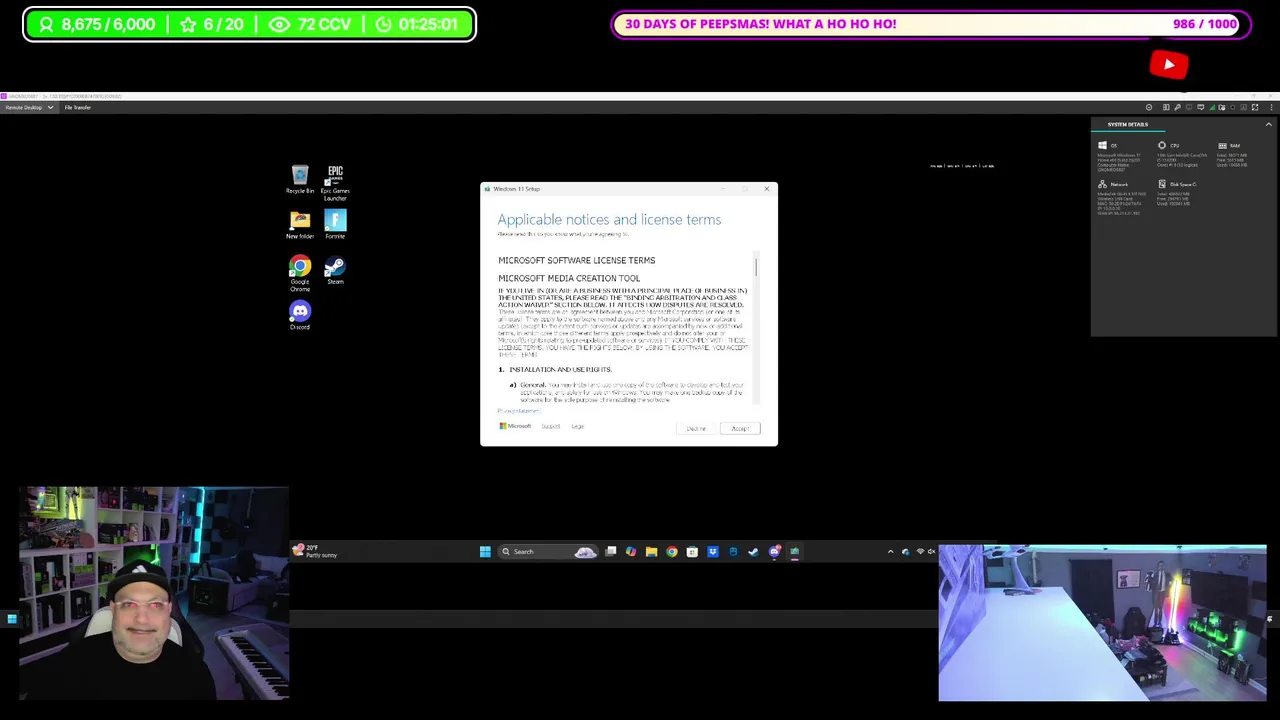The image size is (1280, 720).
Task: Click the chat icon in remote toolbar
Action: click(1201, 107)
